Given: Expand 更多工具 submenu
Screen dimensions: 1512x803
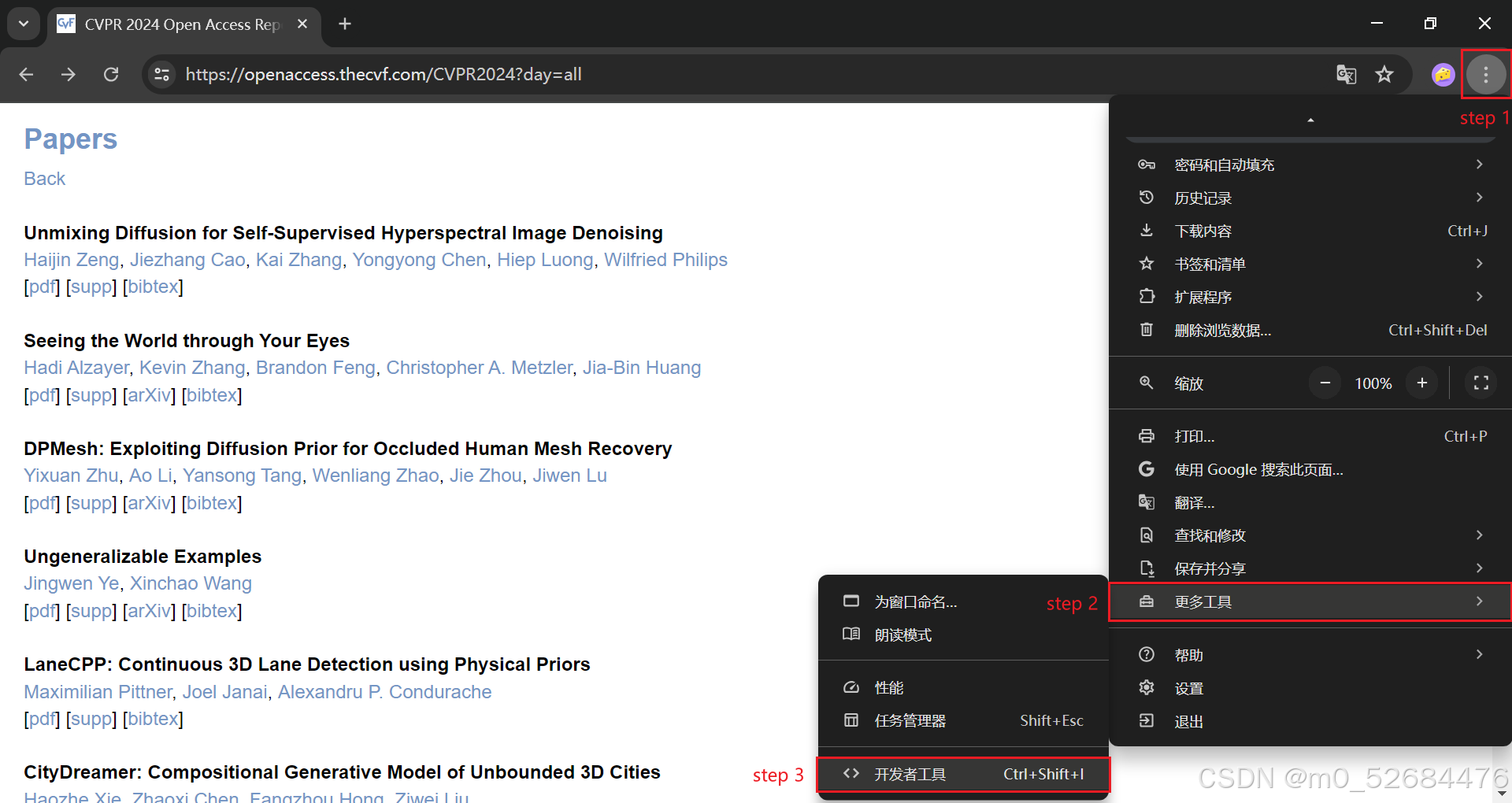Looking at the screenshot, I should coord(1310,601).
